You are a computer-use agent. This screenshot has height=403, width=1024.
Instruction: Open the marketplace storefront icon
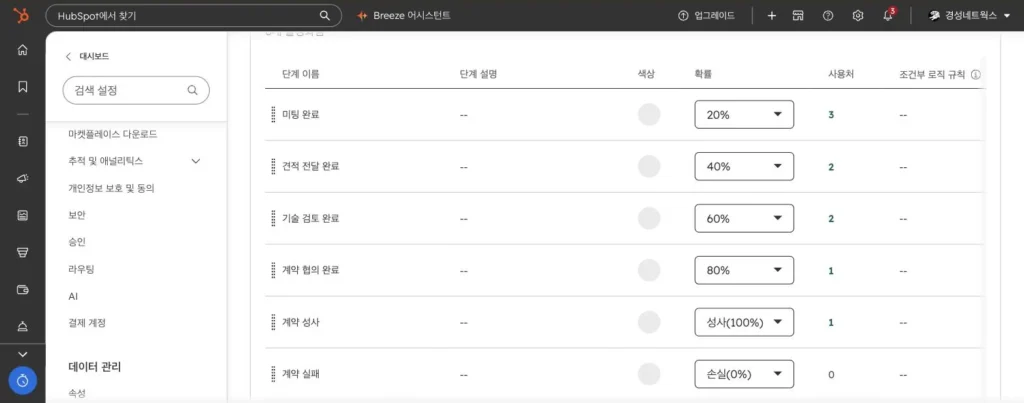pyautogui.click(x=798, y=16)
